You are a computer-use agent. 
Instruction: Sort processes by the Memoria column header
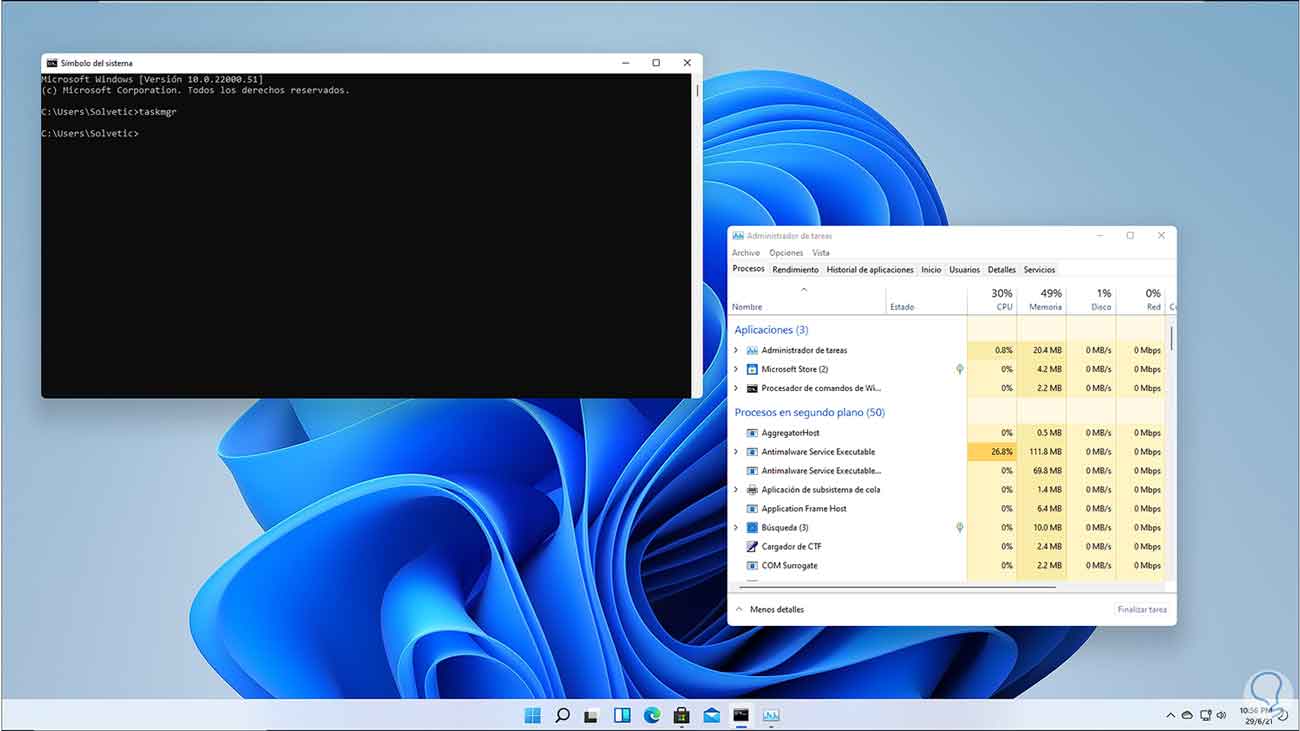1044,300
